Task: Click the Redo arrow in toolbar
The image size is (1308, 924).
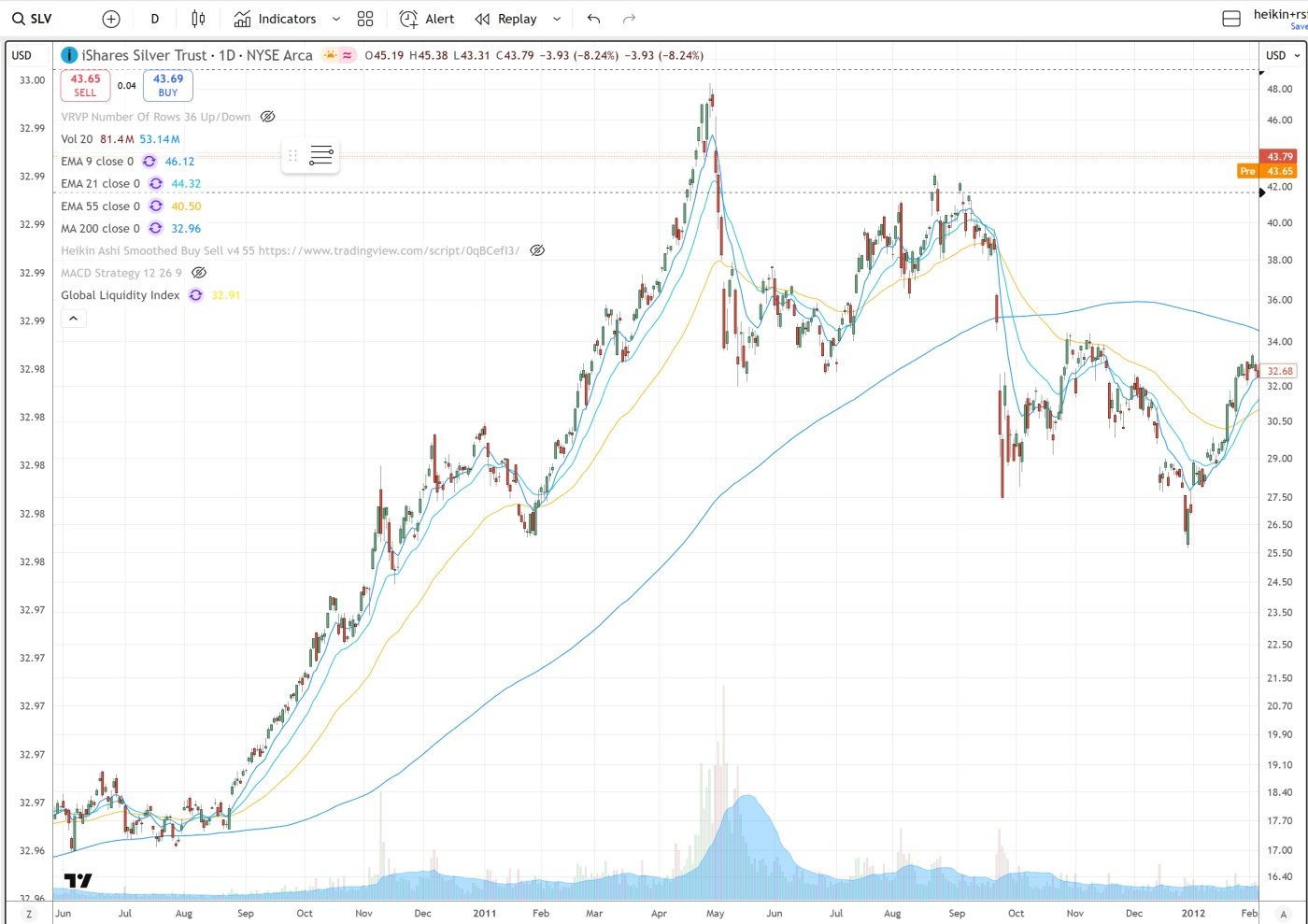Action: tap(629, 19)
